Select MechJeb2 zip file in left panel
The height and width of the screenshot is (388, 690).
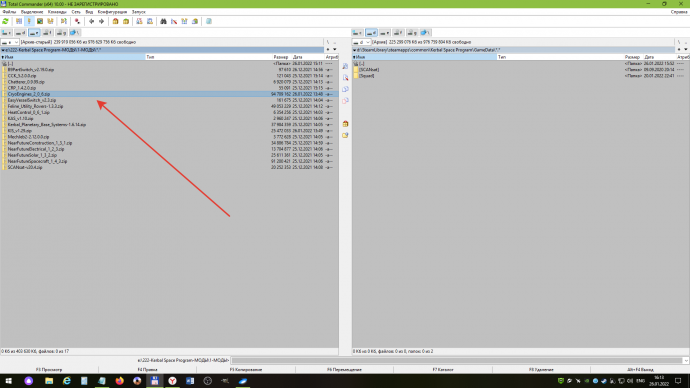[169, 137]
